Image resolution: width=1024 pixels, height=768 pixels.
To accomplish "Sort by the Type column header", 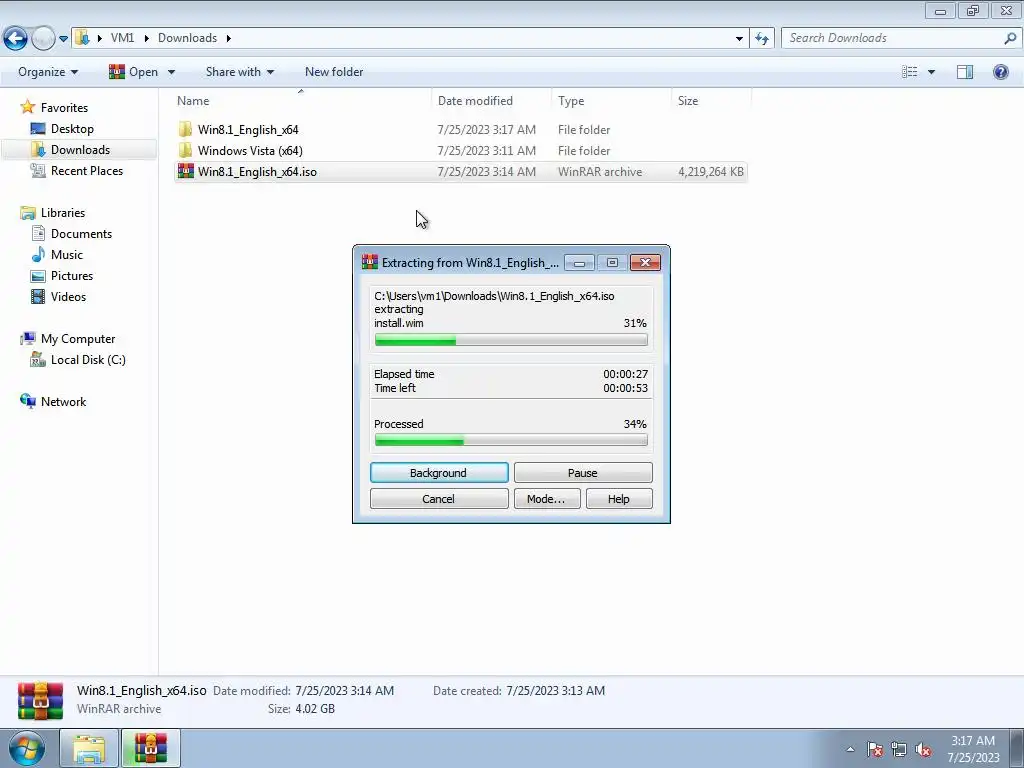I will click(611, 101).
